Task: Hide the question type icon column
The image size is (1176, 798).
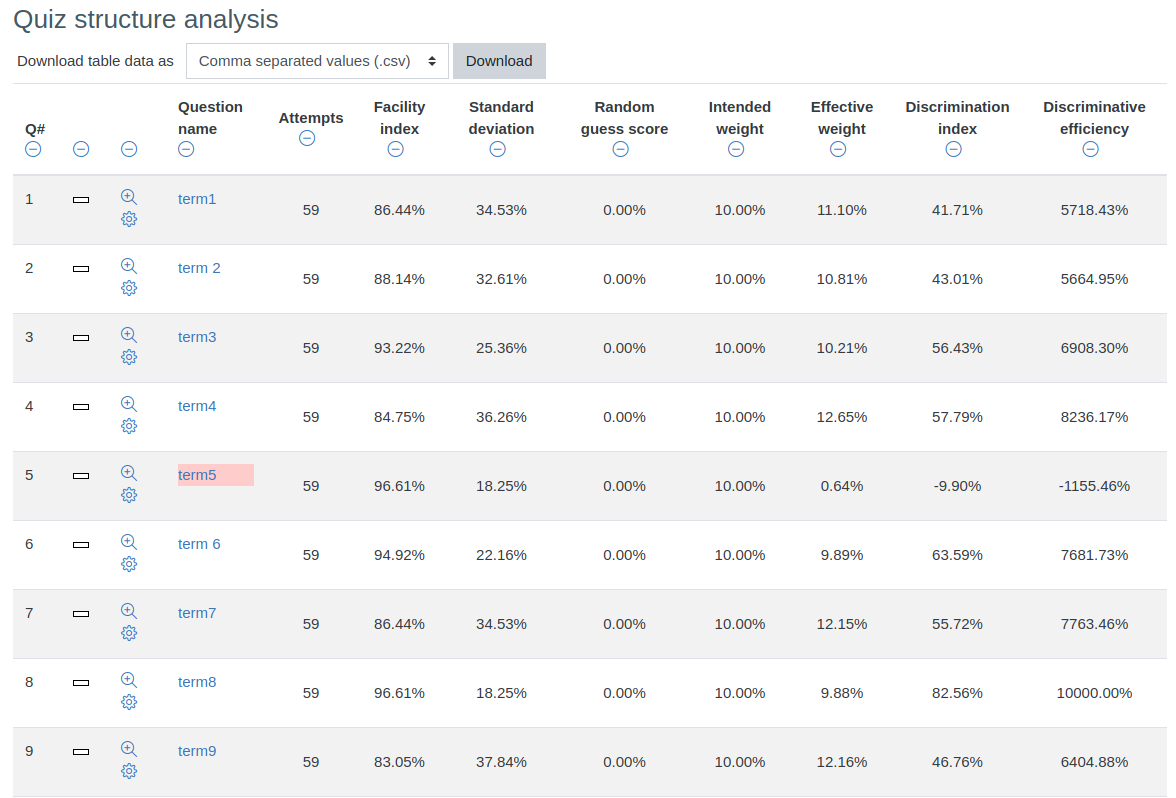Action: pyautogui.click(x=81, y=149)
